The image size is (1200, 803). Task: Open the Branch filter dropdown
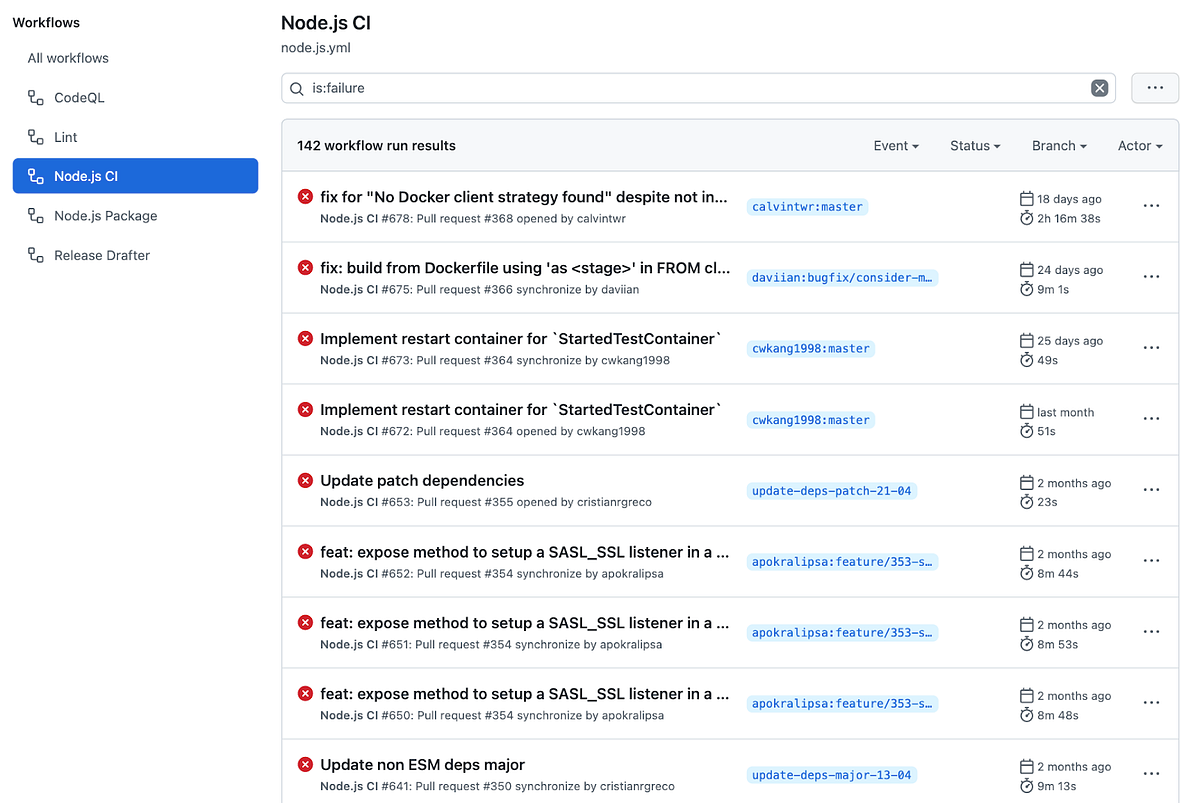point(1058,145)
